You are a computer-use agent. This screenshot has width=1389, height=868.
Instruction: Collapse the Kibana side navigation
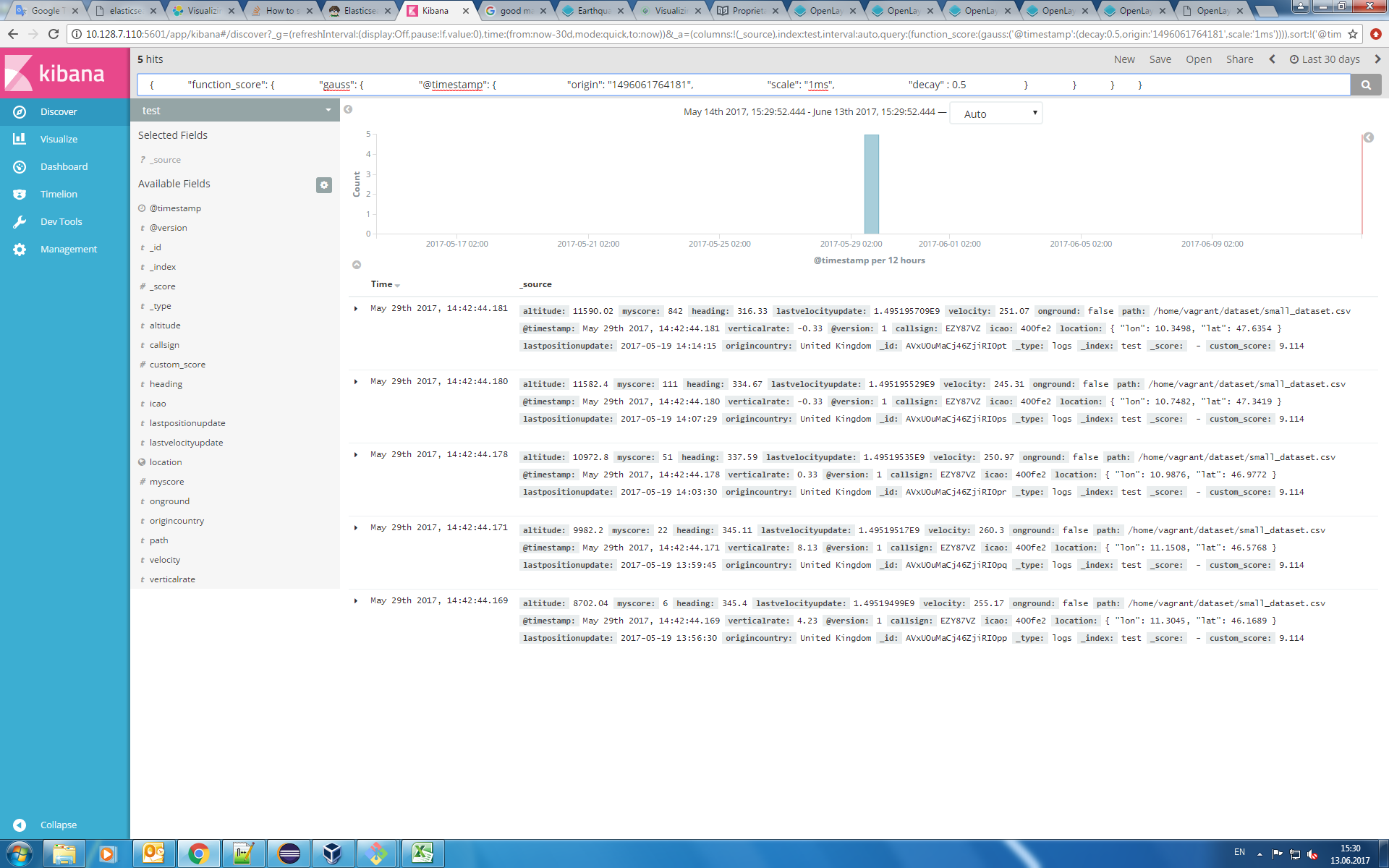click(20, 825)
